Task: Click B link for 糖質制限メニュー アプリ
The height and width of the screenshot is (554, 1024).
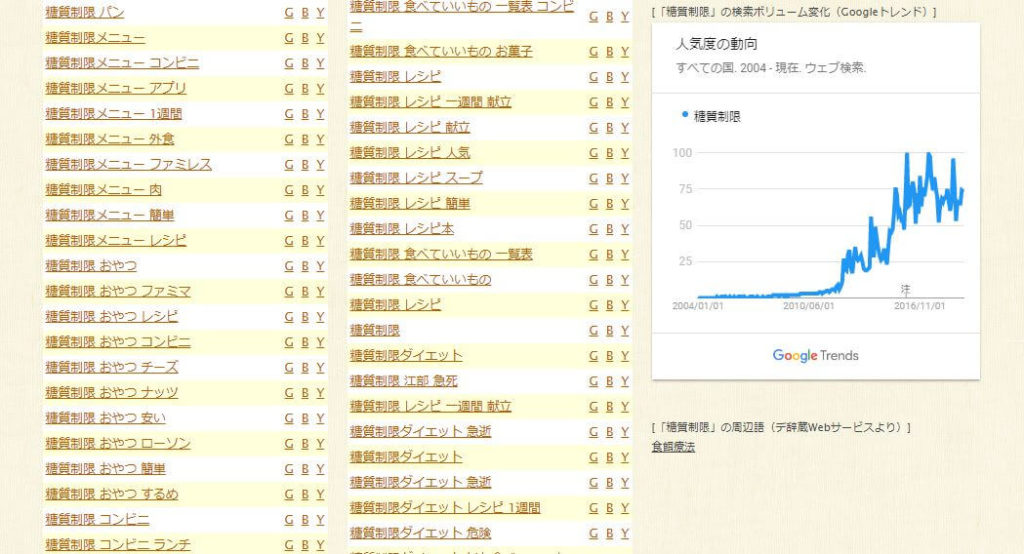Action: 305,89
